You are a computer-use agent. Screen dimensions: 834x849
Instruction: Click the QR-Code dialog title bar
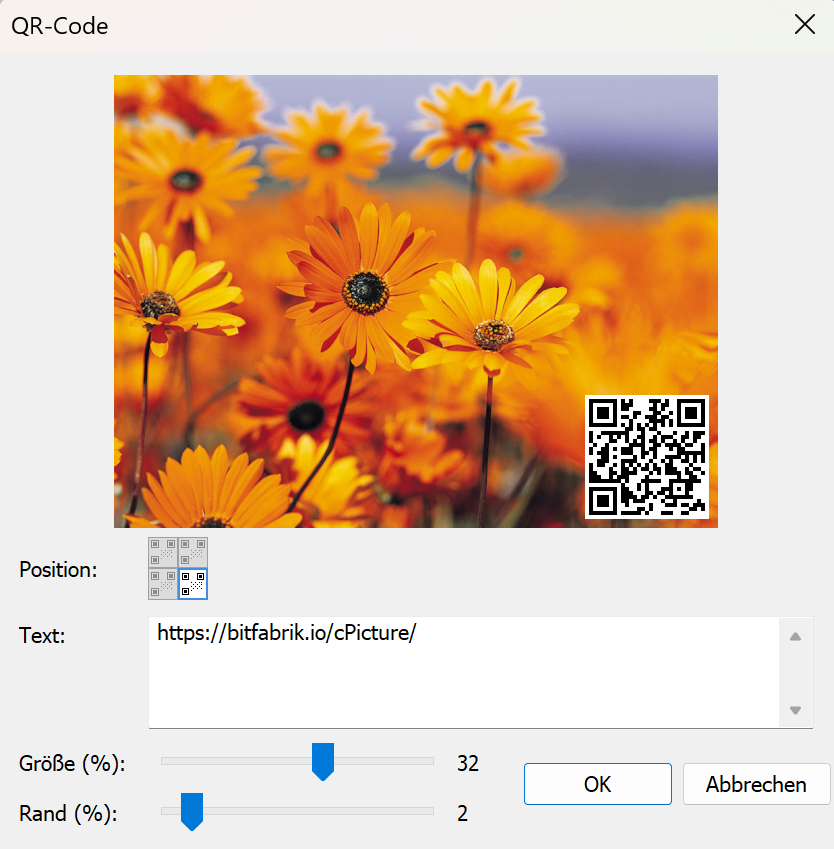400,26
